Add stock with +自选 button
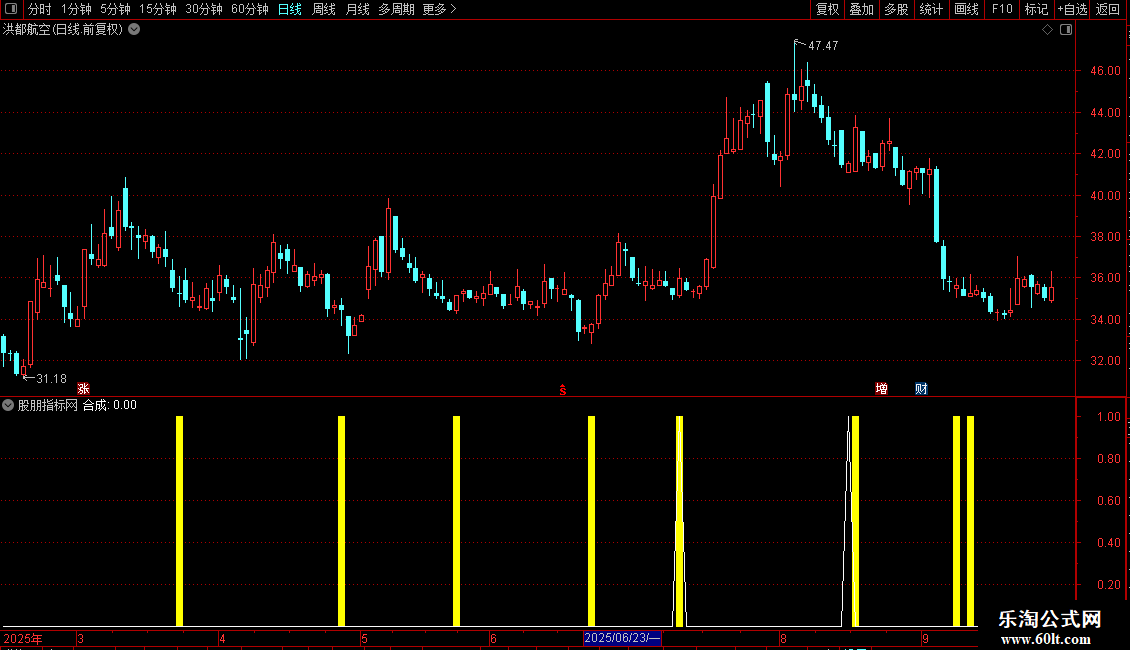 click(1072, 9)
